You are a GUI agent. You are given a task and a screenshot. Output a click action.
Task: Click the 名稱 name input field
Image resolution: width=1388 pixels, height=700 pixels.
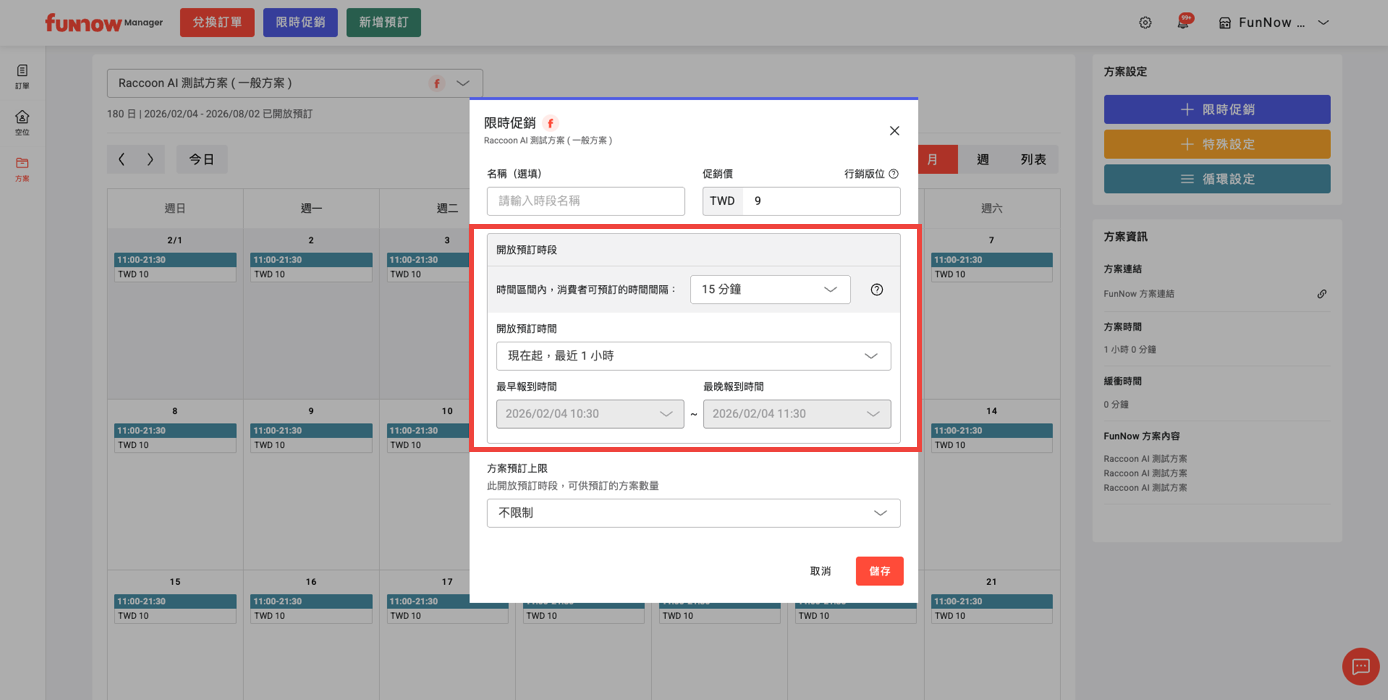coord(585,201)
